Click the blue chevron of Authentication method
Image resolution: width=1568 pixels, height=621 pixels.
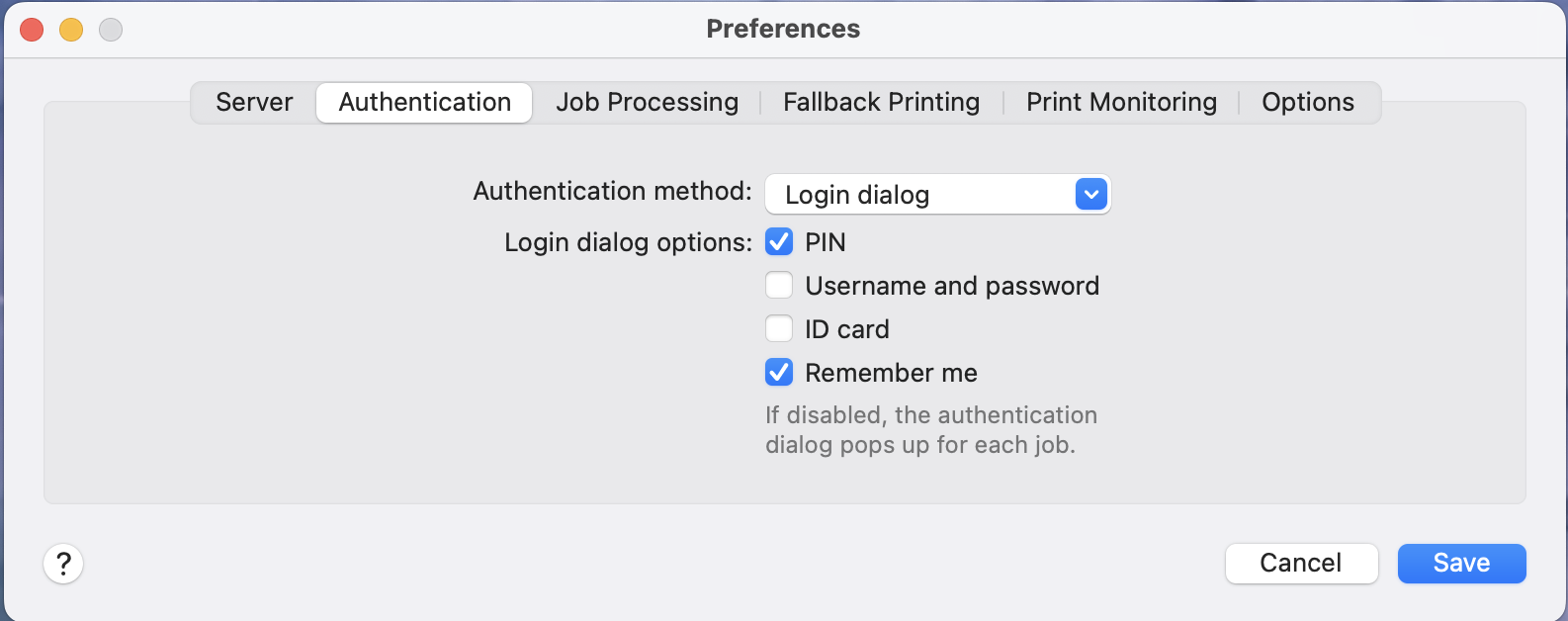[x=1090, y=195]
